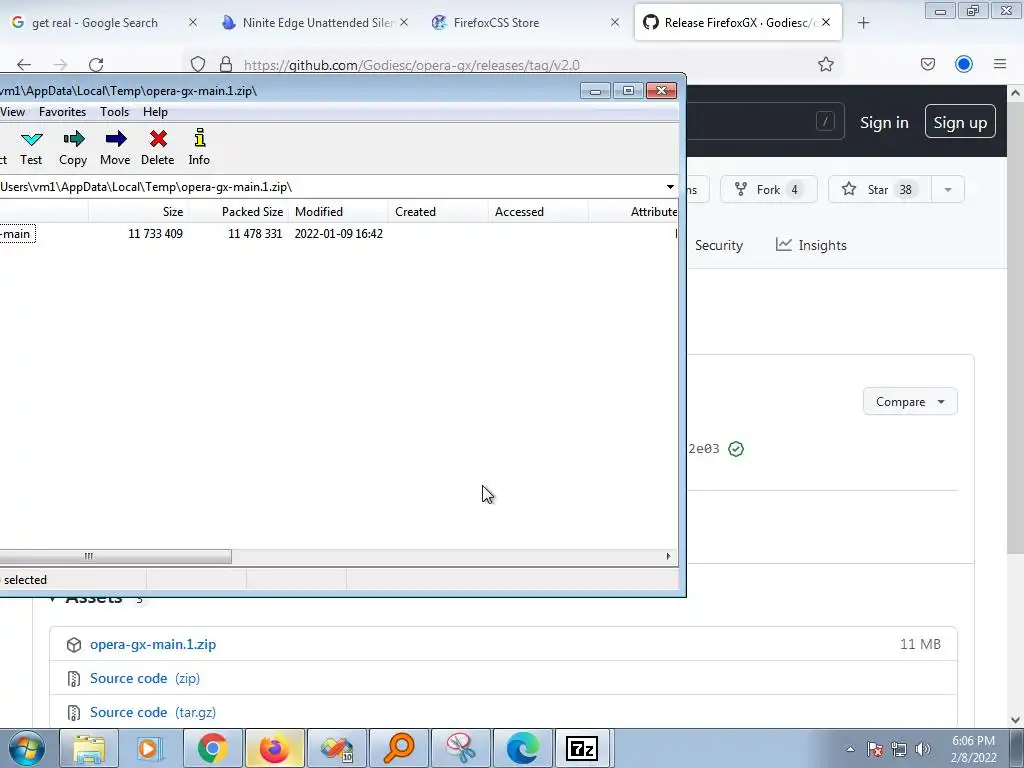Click Sign in on GitHub
This screenshot has width=1024, height=768.
pyautogui.click(x=884, y=123)
